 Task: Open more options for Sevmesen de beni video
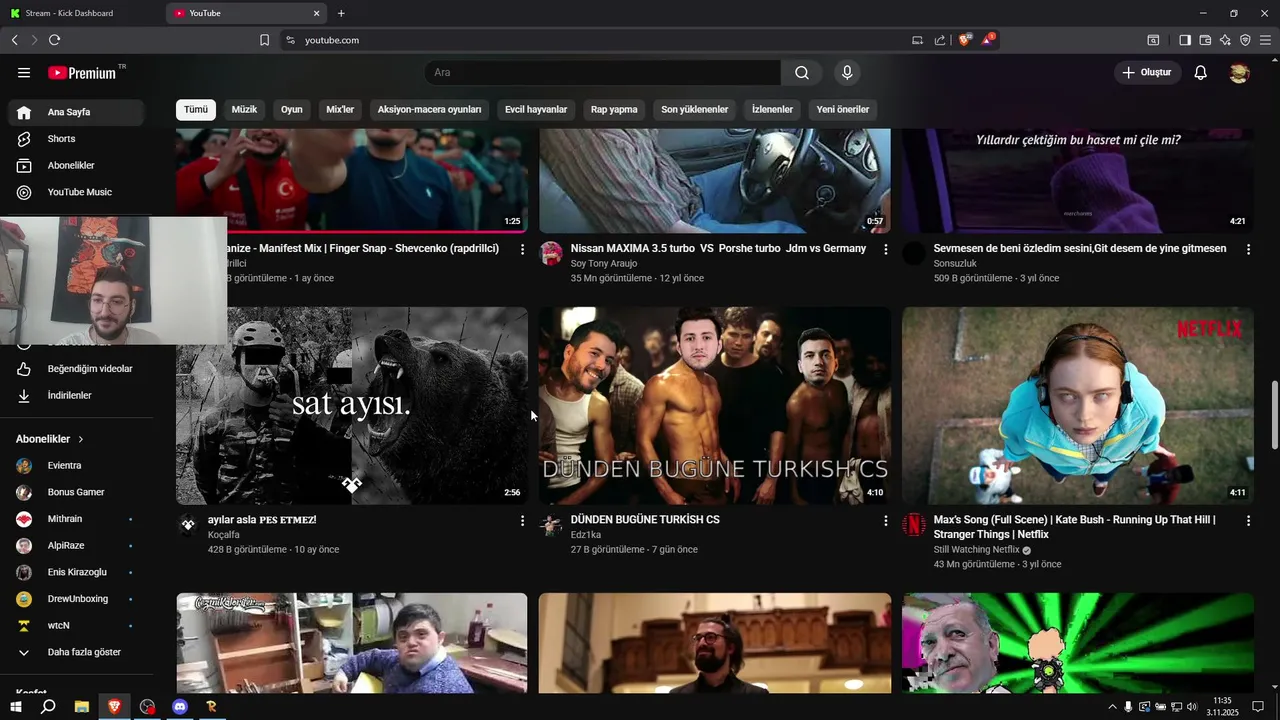[x=1248, y=249]
